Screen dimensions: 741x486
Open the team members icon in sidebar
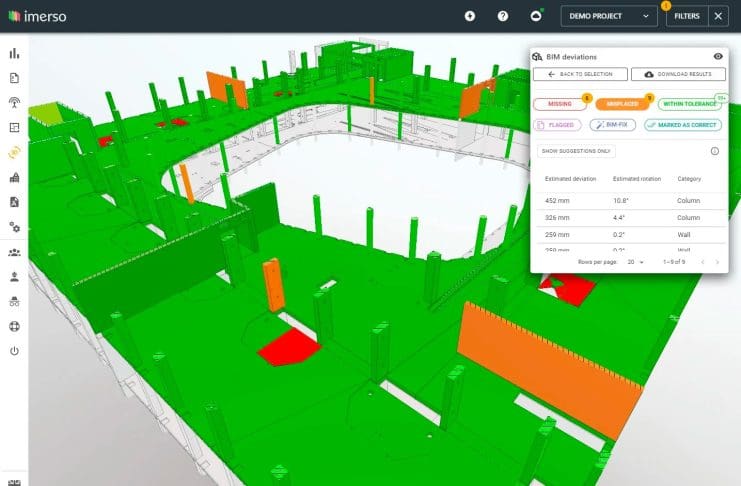click(14, 252)
